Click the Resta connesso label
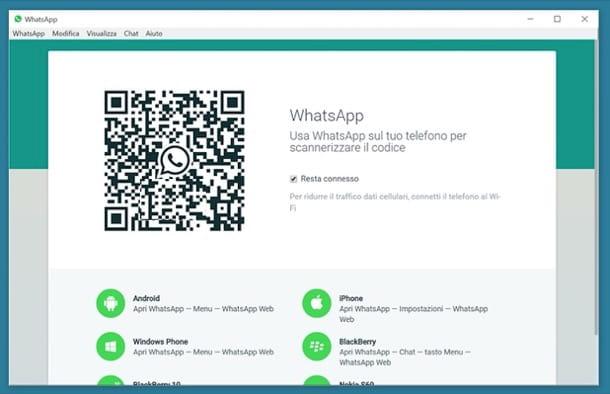 coord(330,179)
